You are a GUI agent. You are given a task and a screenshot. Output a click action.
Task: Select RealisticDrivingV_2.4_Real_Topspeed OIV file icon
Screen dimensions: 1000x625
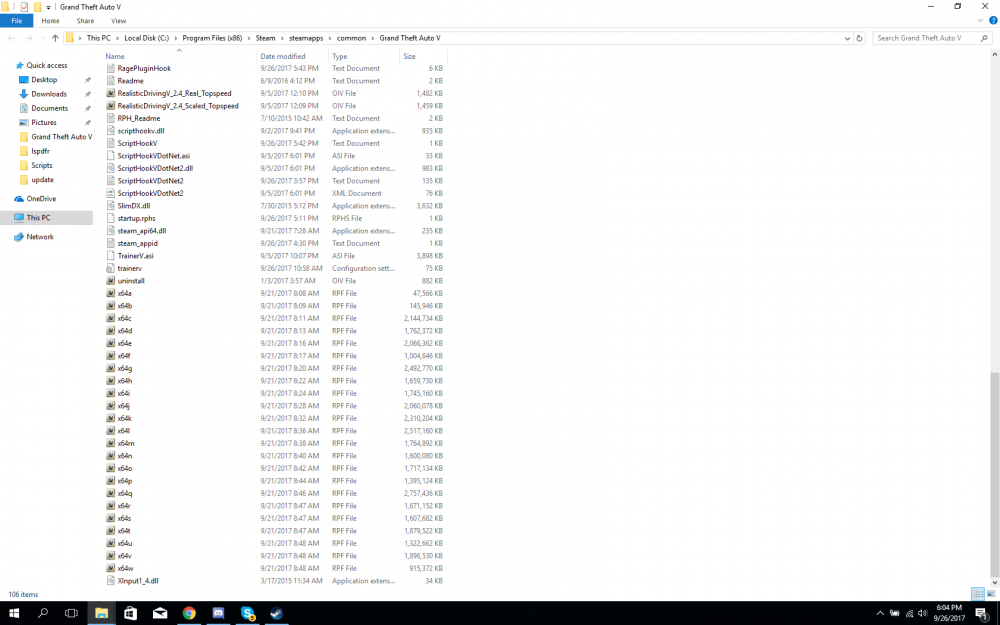[110, 93]
